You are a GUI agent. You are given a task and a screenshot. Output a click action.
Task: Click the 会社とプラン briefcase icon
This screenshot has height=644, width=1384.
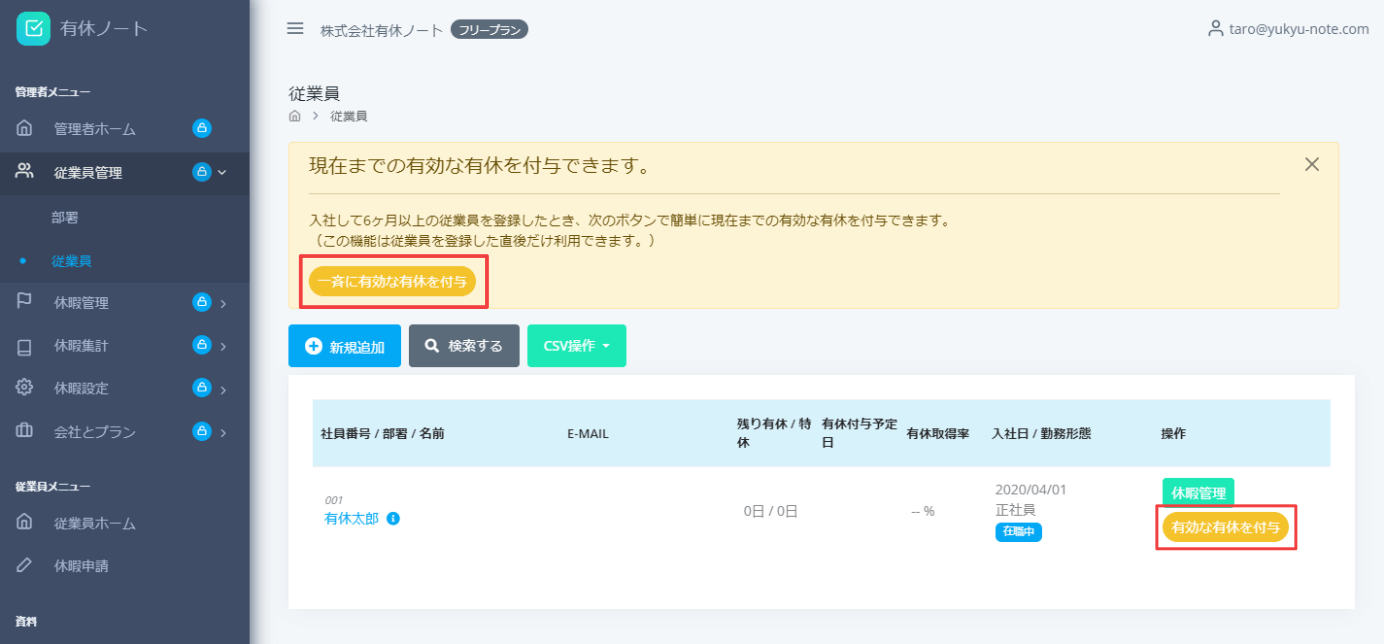point(23,432)
